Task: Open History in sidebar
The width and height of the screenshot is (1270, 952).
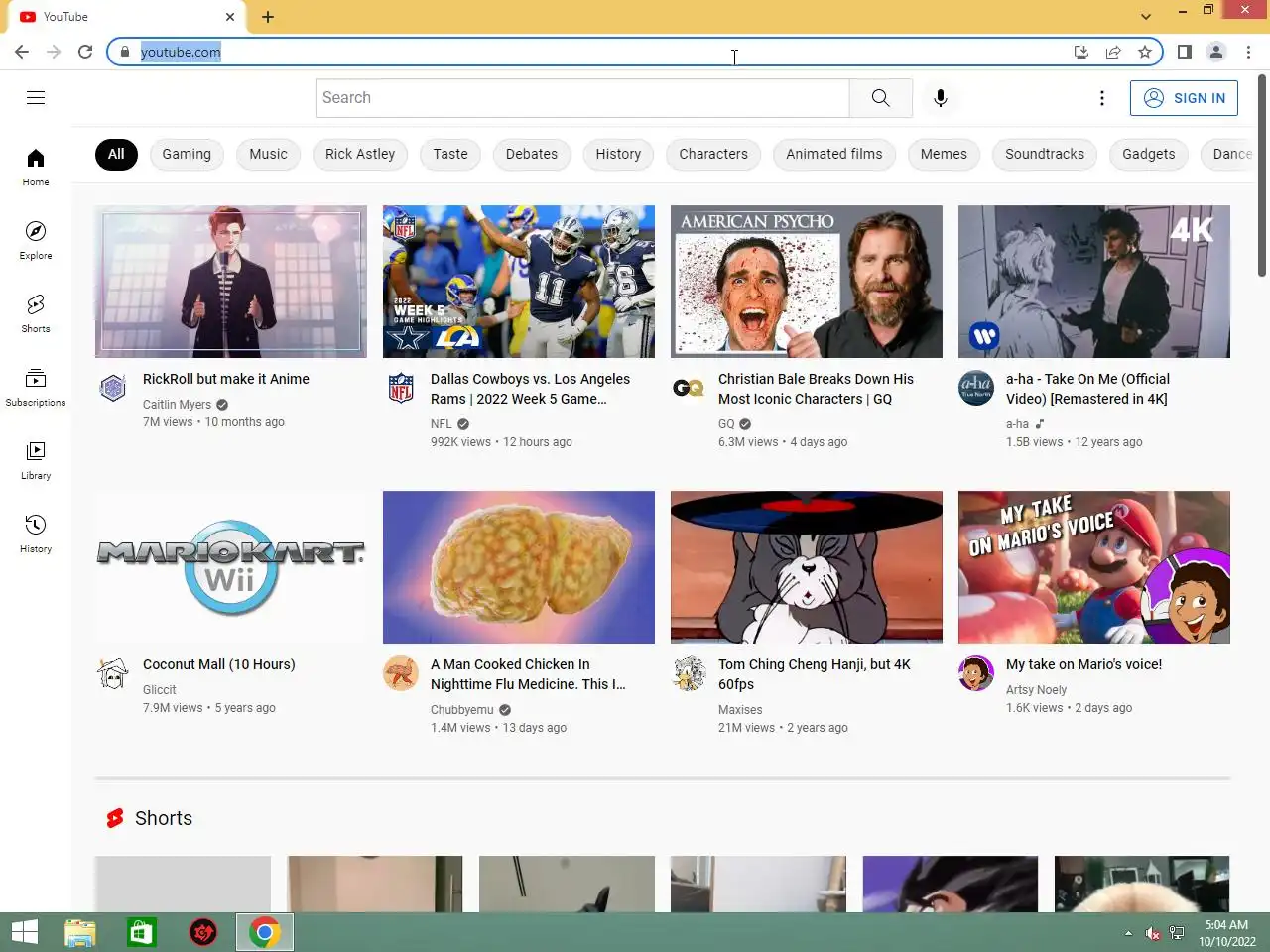Action: coord(36,534)
